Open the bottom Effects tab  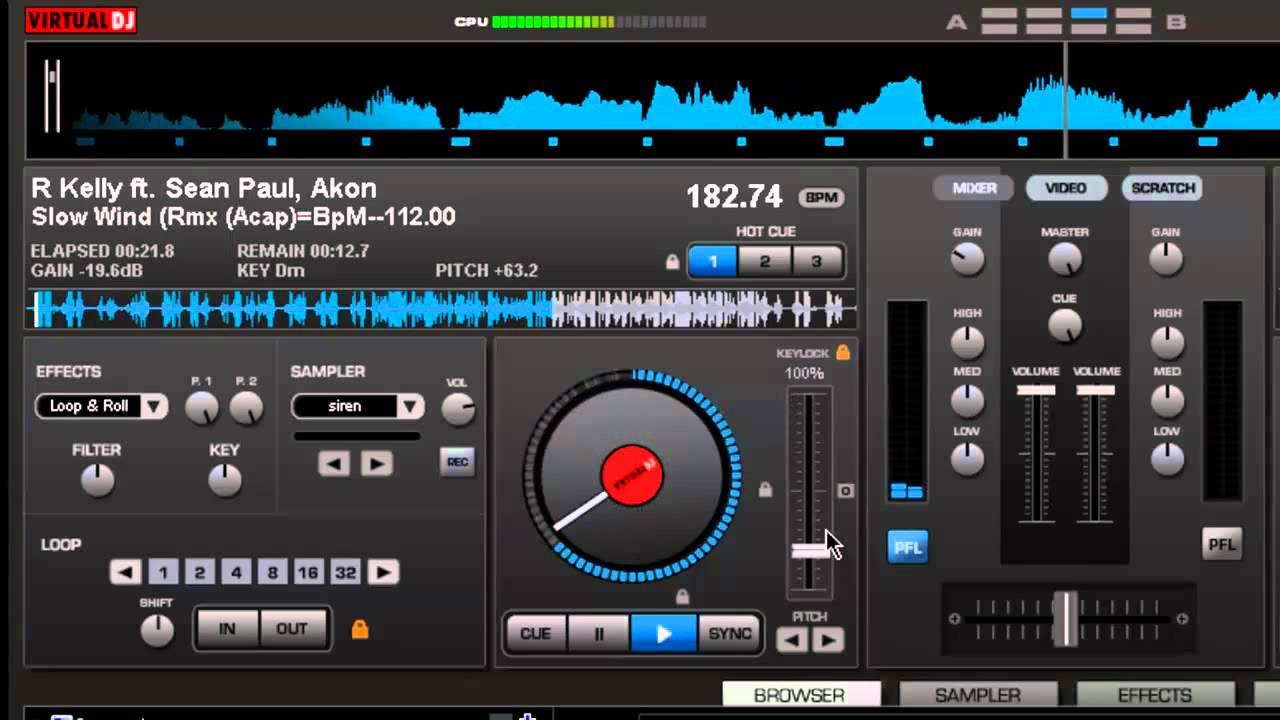[x=1155, y=695]
